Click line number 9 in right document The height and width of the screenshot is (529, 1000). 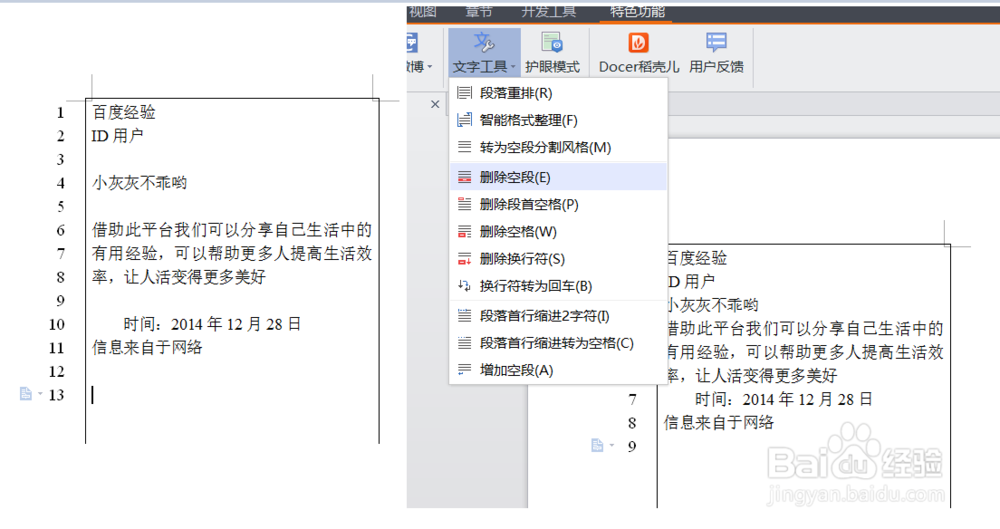[x=632, y=446]
